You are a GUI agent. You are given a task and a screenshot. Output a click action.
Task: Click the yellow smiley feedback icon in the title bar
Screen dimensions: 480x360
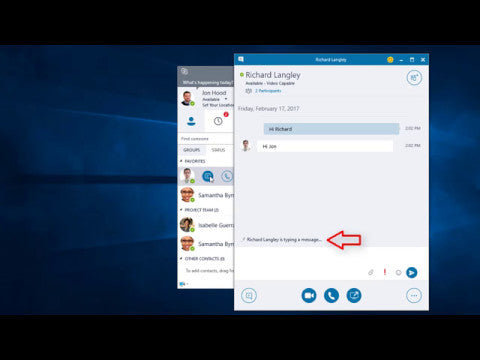click(390, 60)
